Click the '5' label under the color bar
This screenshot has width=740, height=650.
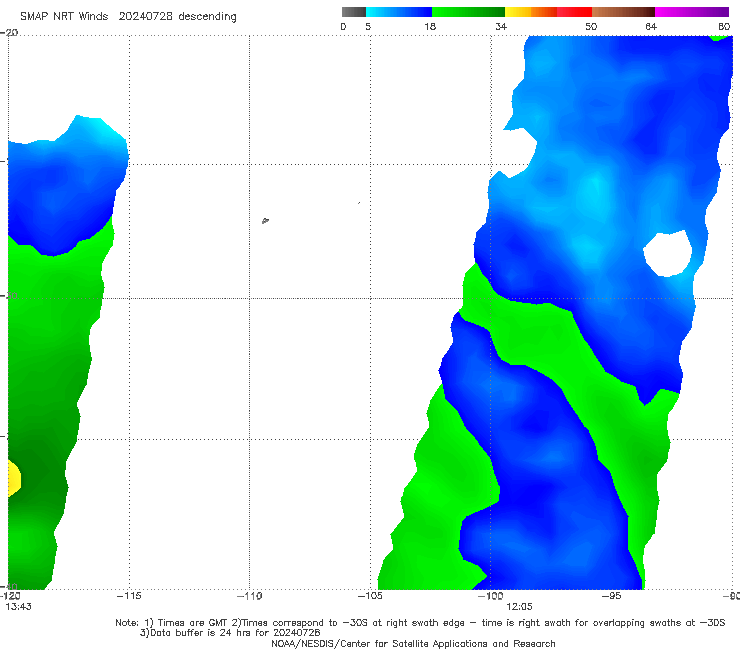368,26
